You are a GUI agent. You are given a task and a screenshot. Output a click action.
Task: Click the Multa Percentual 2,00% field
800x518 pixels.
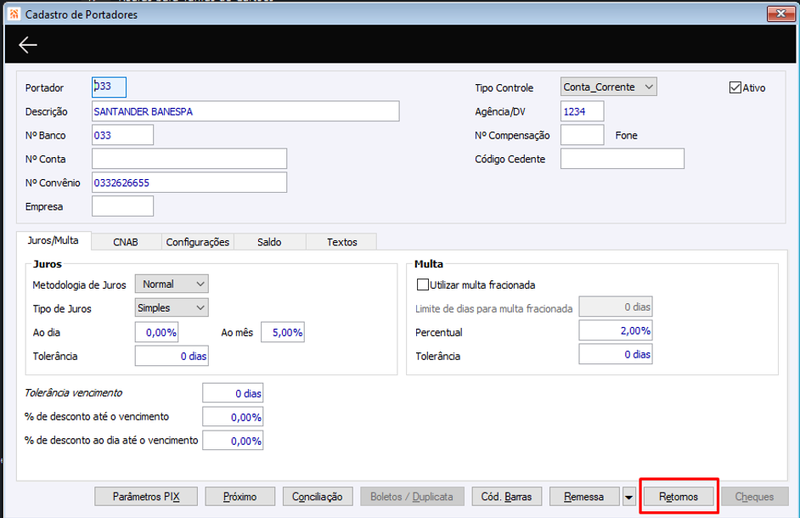pos(615,330)
